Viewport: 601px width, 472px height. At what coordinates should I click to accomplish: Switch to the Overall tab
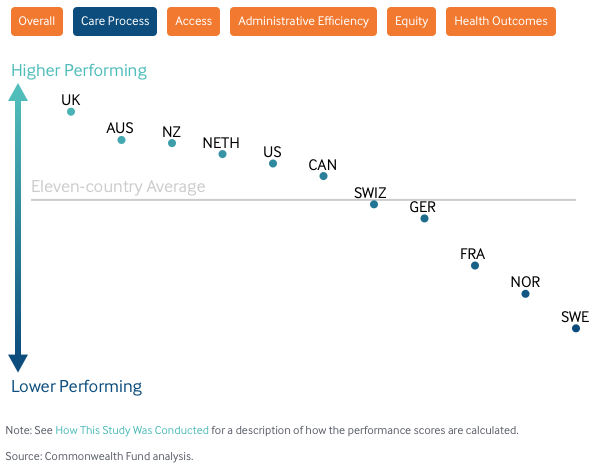pyautogui.click(x=37, y=21)
